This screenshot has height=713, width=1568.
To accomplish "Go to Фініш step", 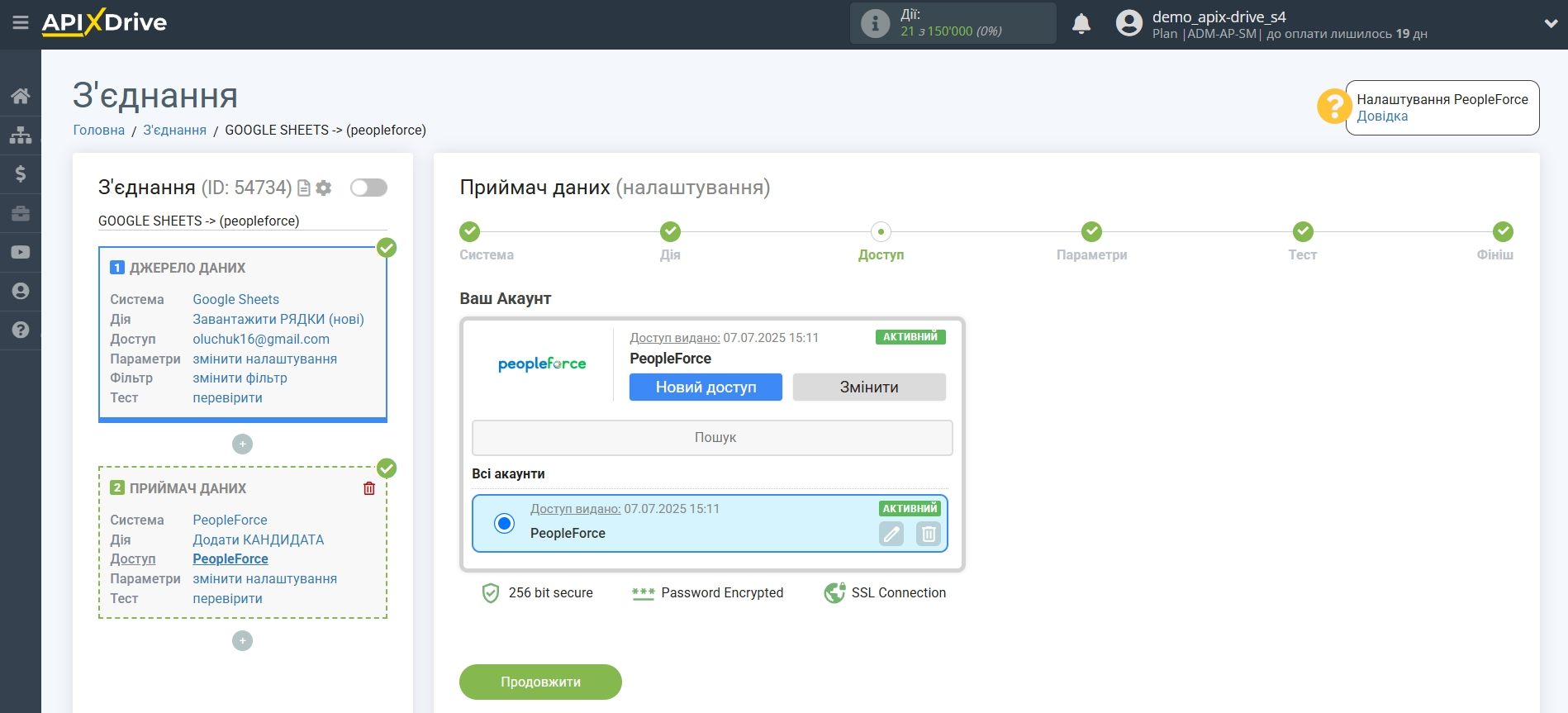I will pyautogui.click(x=1503, y=231).
